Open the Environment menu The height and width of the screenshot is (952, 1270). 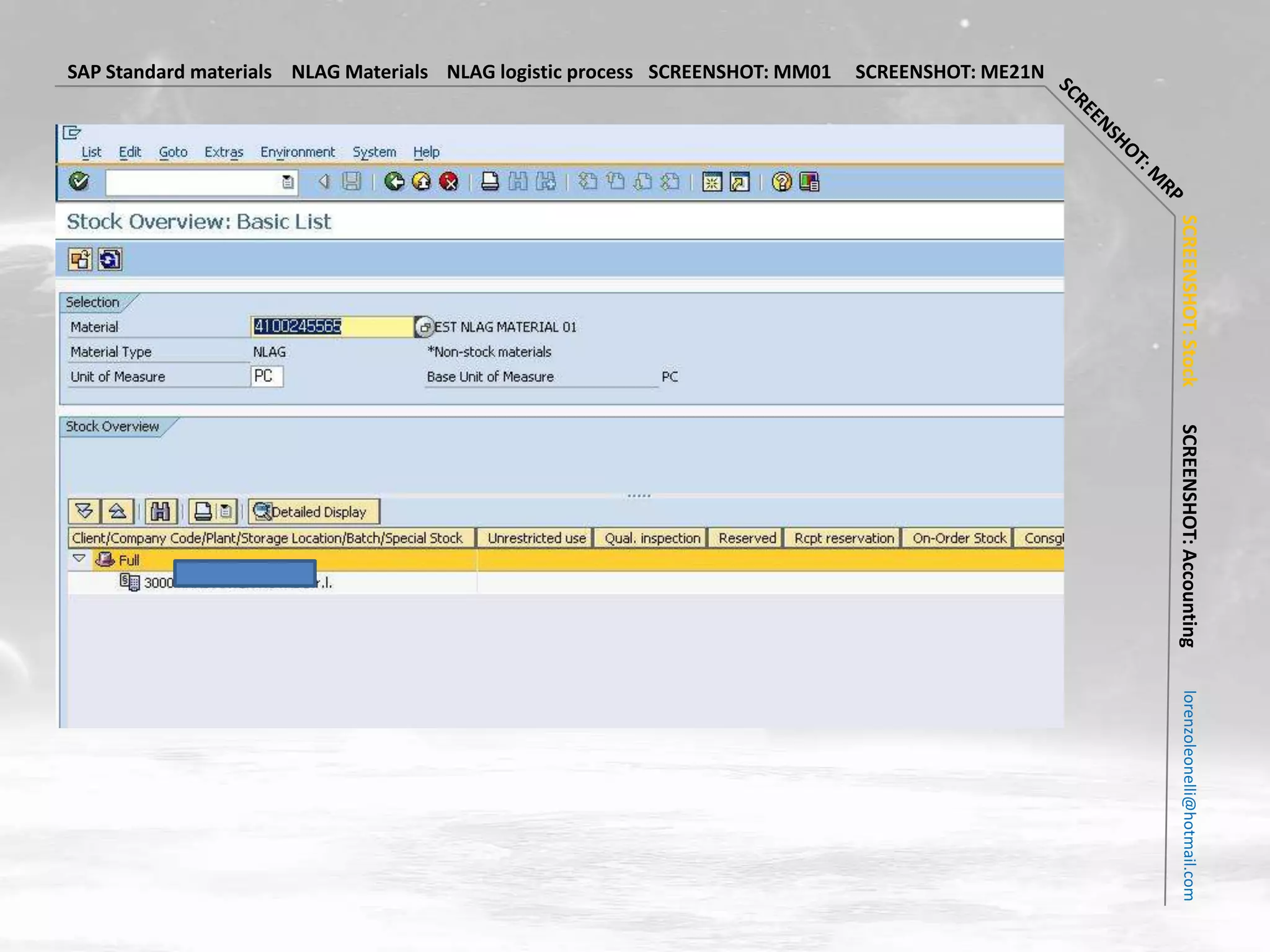(298, 152)
